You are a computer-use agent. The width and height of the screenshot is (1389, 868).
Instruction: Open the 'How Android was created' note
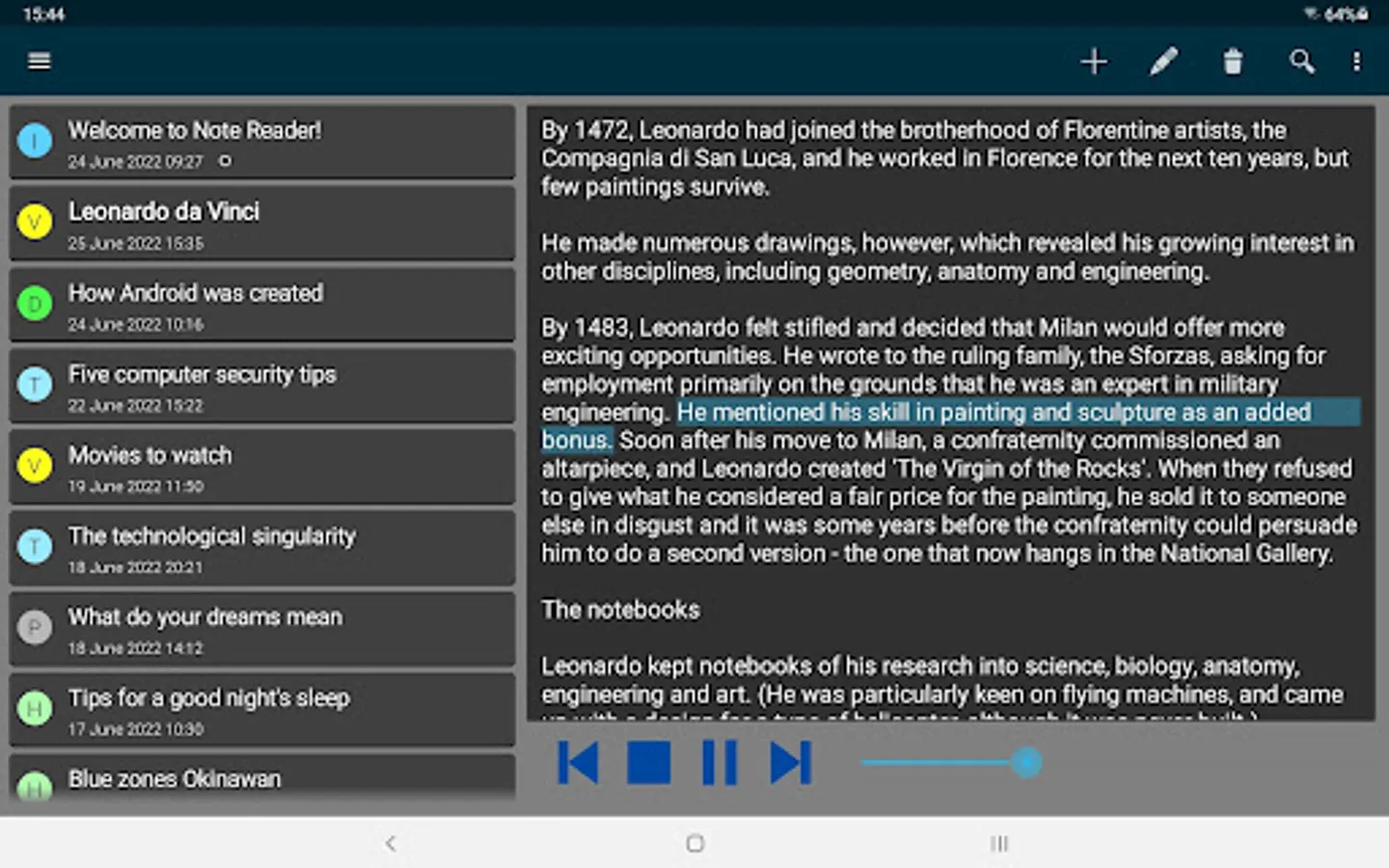[x=262, y=304]
